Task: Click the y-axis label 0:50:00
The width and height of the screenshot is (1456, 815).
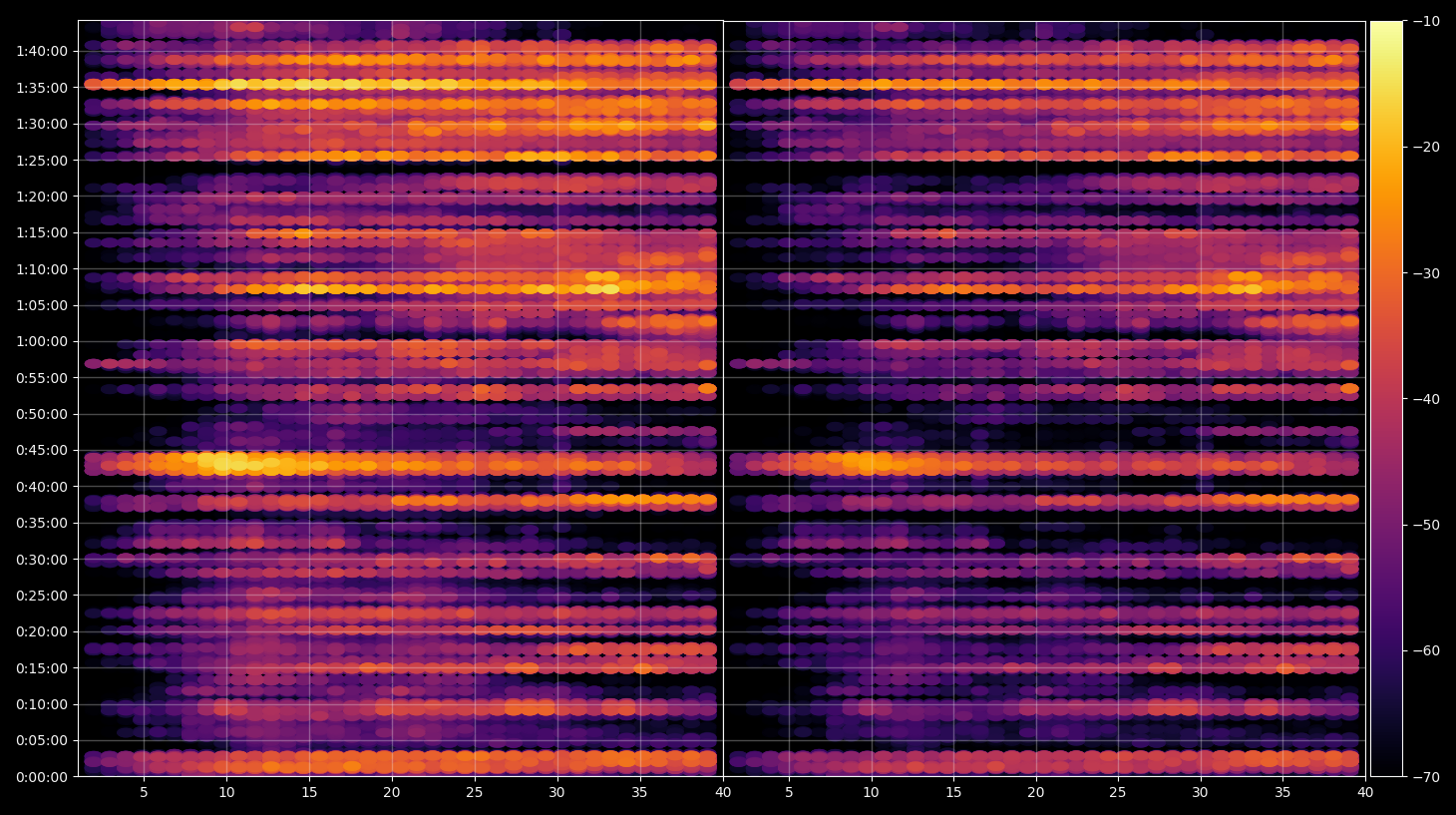Action: (42, 414)
